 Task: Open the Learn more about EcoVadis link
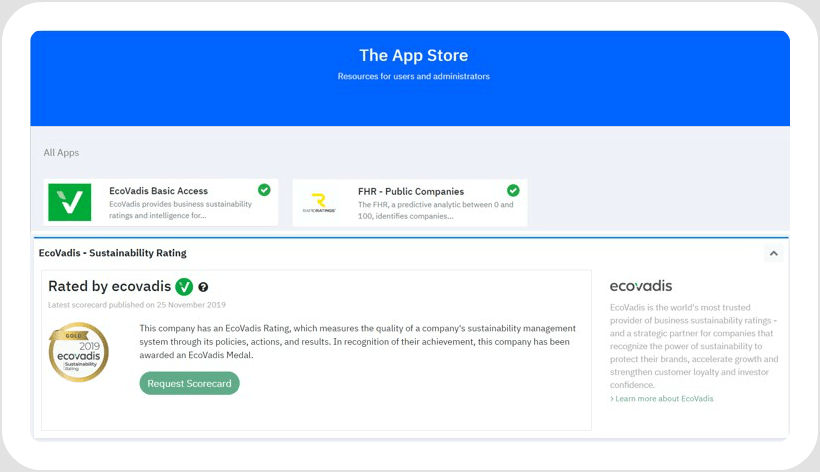point(662,398)
